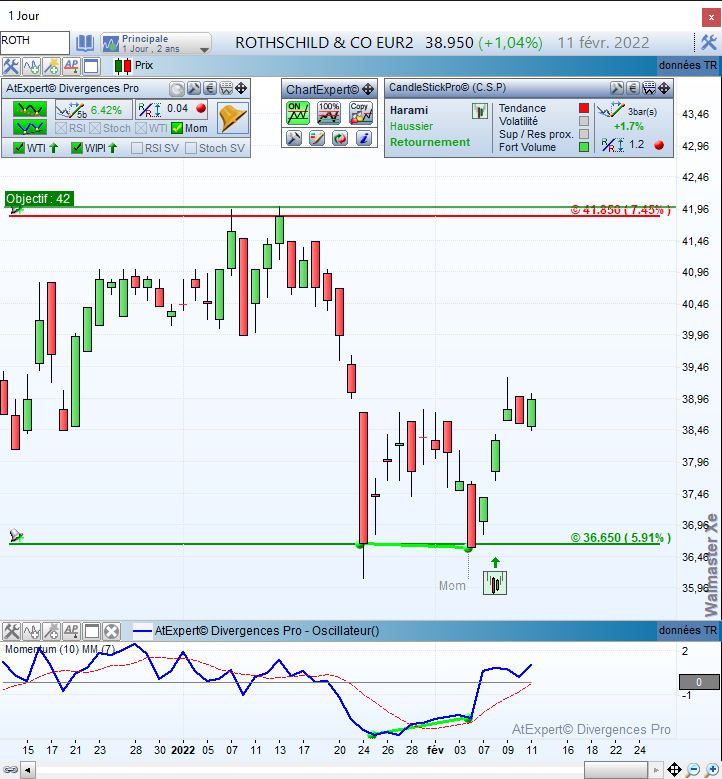Screen dimensions: 722x779
Task: Click the add drawing object star icon
Action: pos(51,66)
